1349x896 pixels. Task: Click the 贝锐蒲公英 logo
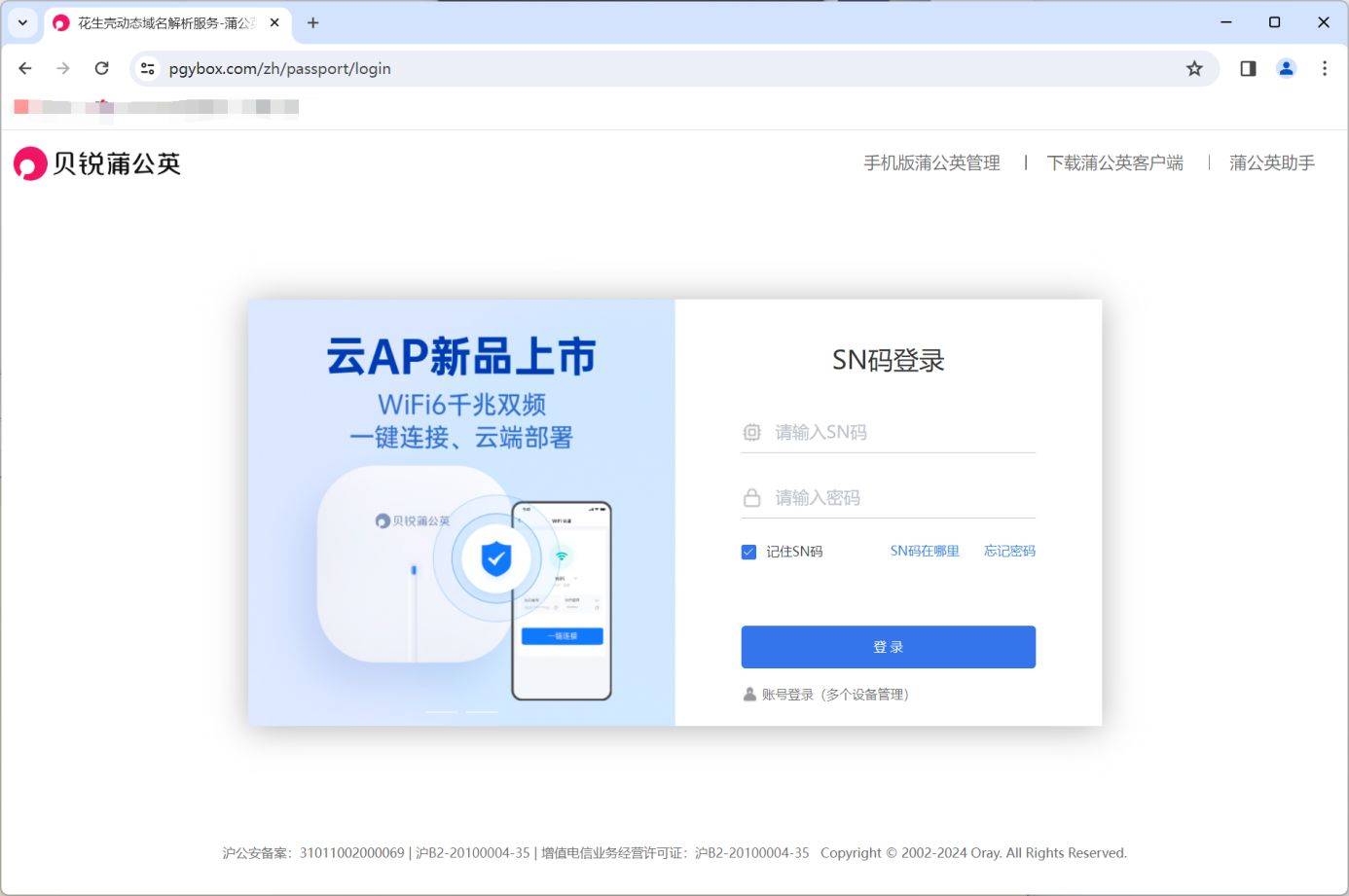point(97,163)
